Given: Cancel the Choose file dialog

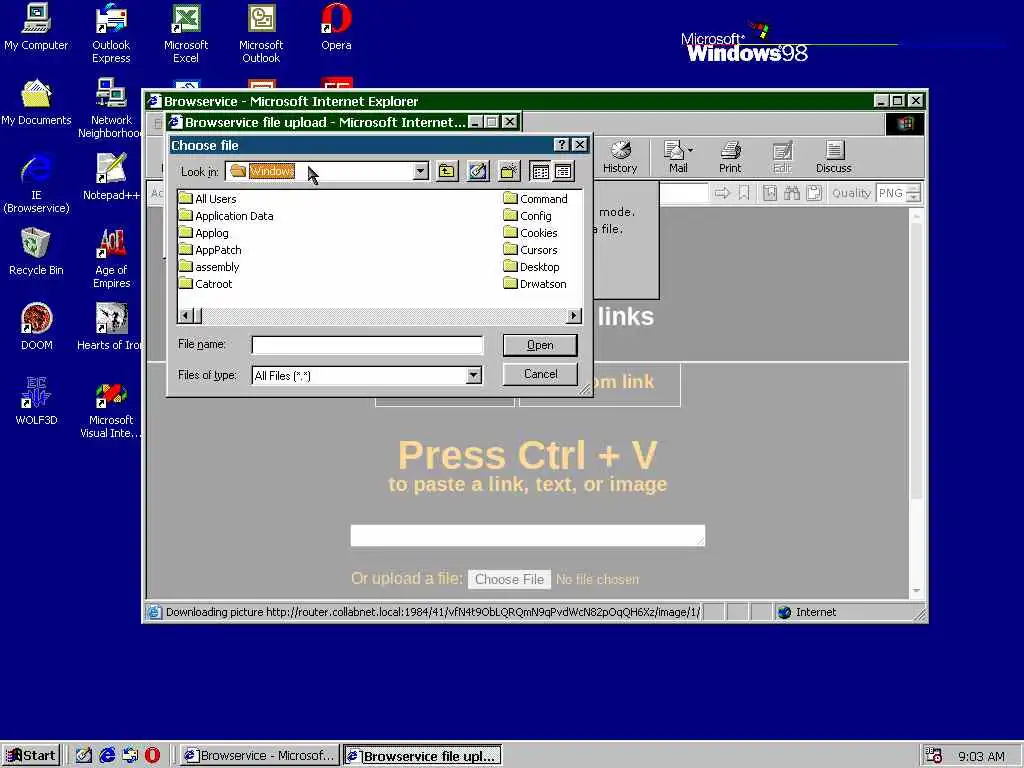Looking at the screenshot, I should [540, 374].
